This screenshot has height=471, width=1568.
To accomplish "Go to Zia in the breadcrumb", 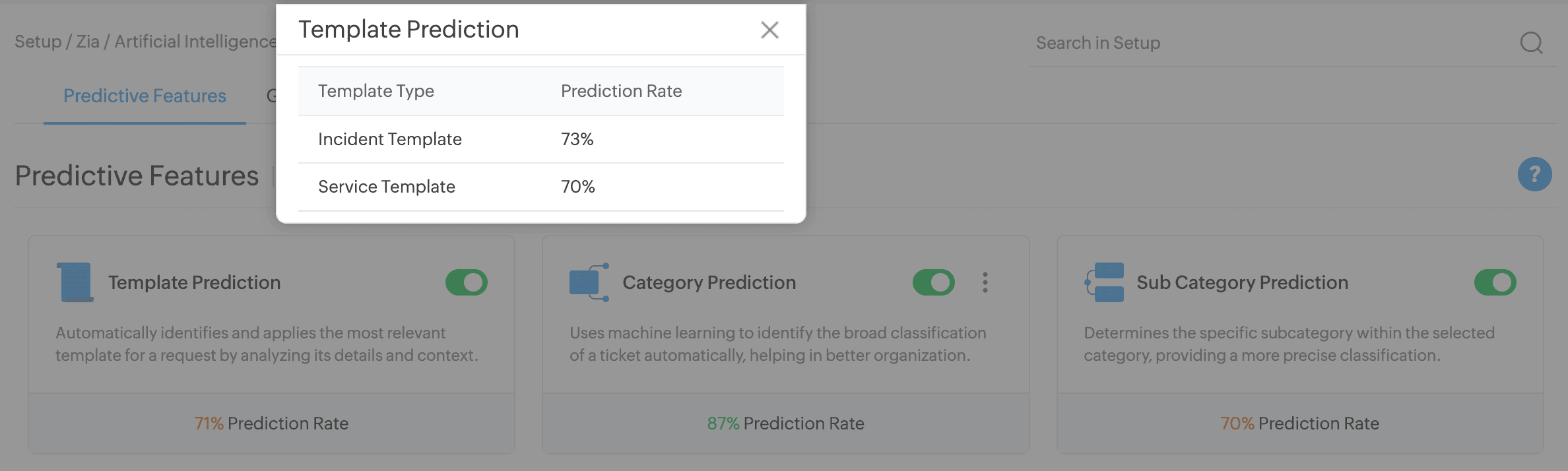I will click(88, 42).
